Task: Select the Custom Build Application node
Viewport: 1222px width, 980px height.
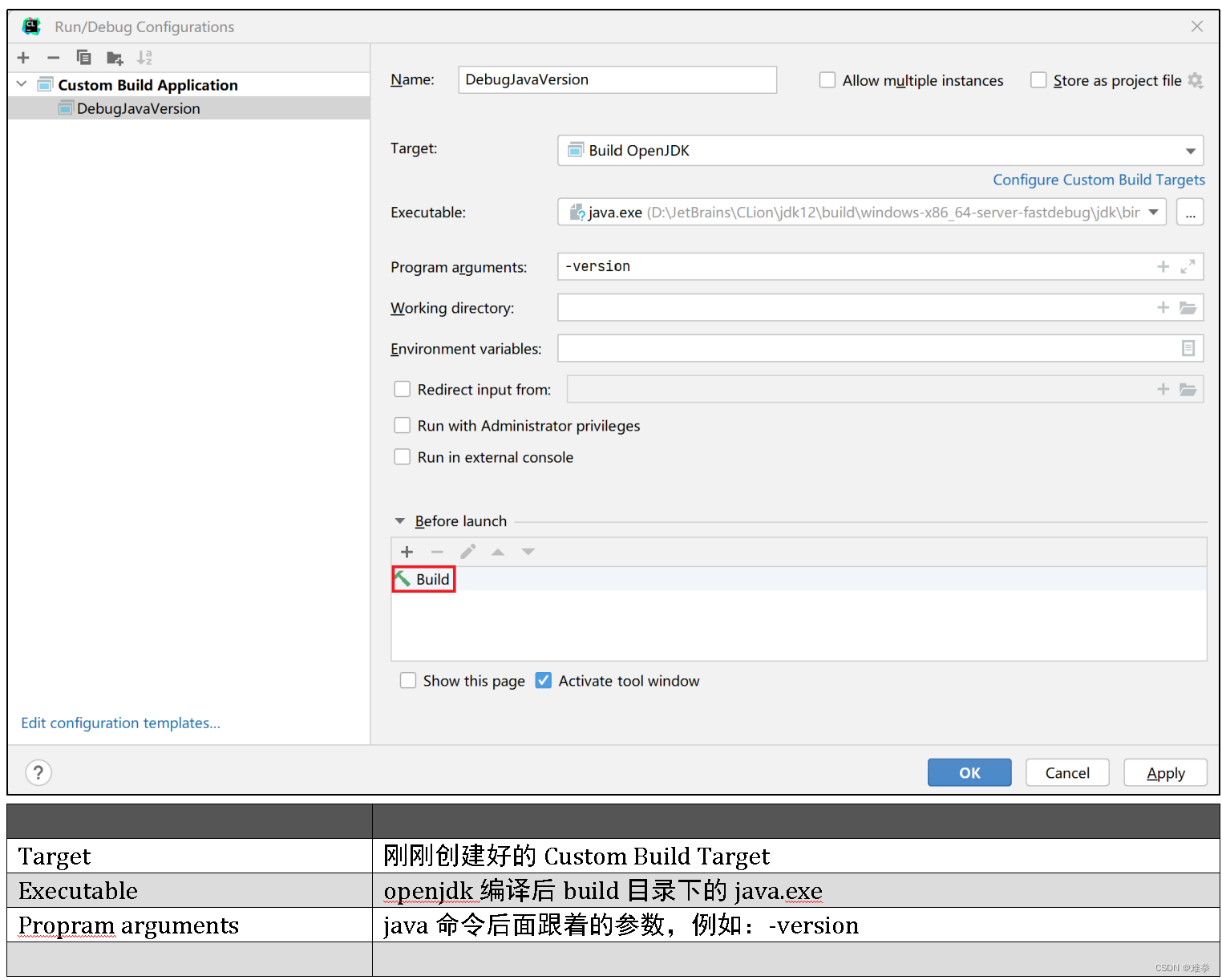Action: coord(188,85)
